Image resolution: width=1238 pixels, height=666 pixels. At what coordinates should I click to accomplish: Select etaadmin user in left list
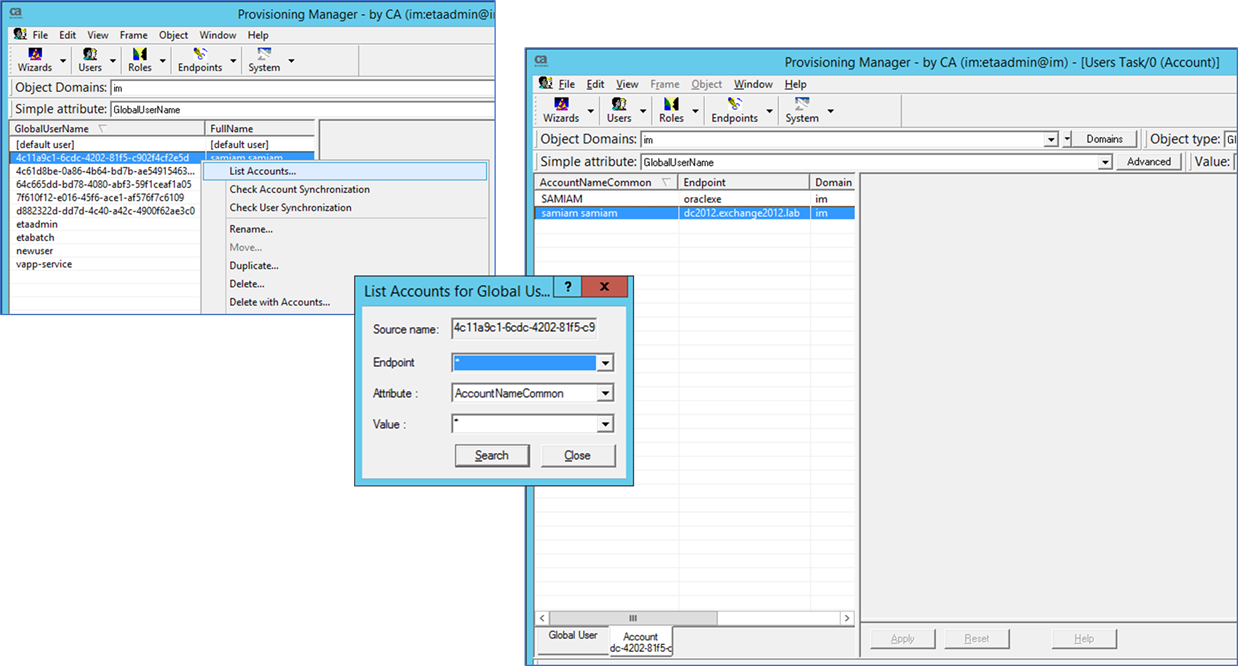coord(37,225)
